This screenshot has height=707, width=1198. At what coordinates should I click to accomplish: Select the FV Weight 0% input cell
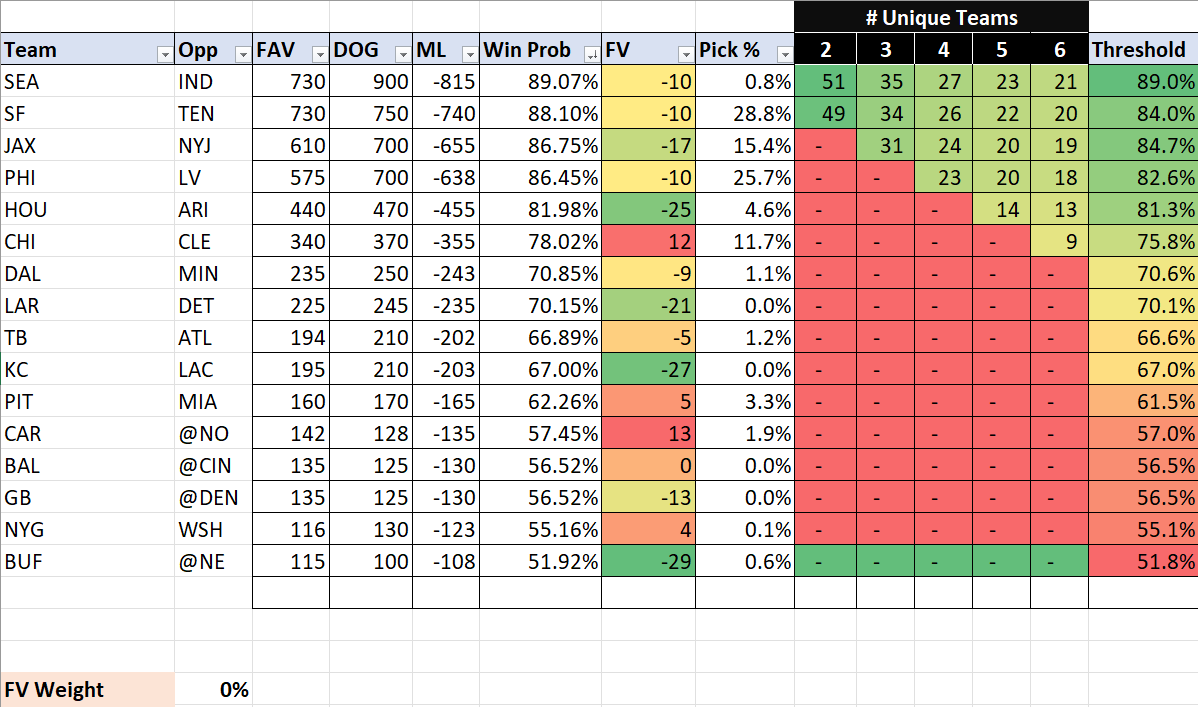click(213, 690)
